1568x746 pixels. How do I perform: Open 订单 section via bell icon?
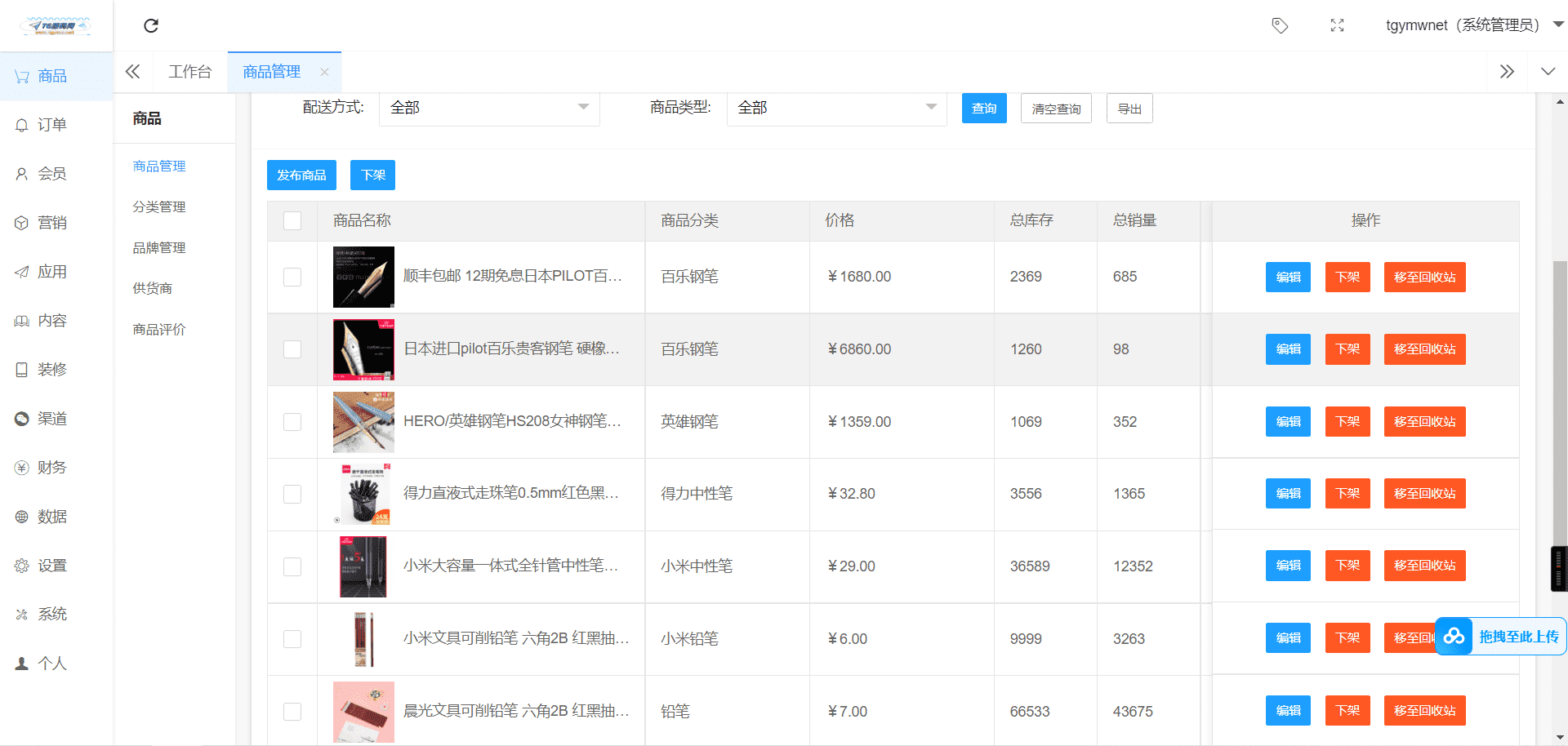22,125
